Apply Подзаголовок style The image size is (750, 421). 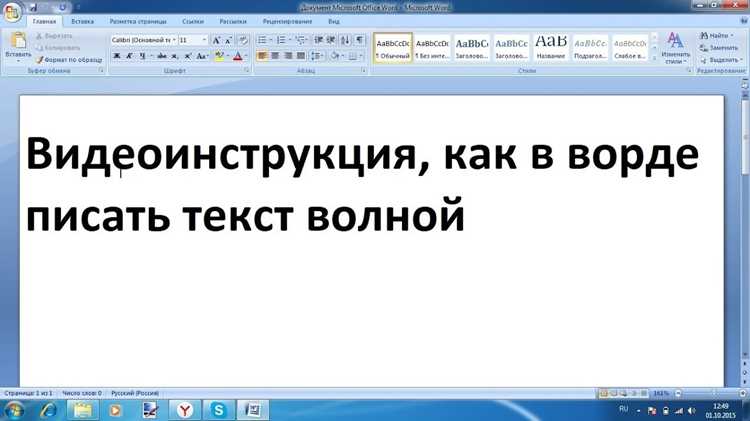[590, 48]
